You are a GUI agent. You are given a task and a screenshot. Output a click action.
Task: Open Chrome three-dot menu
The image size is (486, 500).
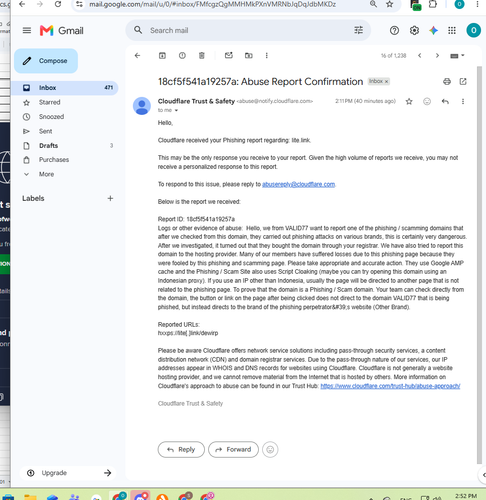[477, 4]
